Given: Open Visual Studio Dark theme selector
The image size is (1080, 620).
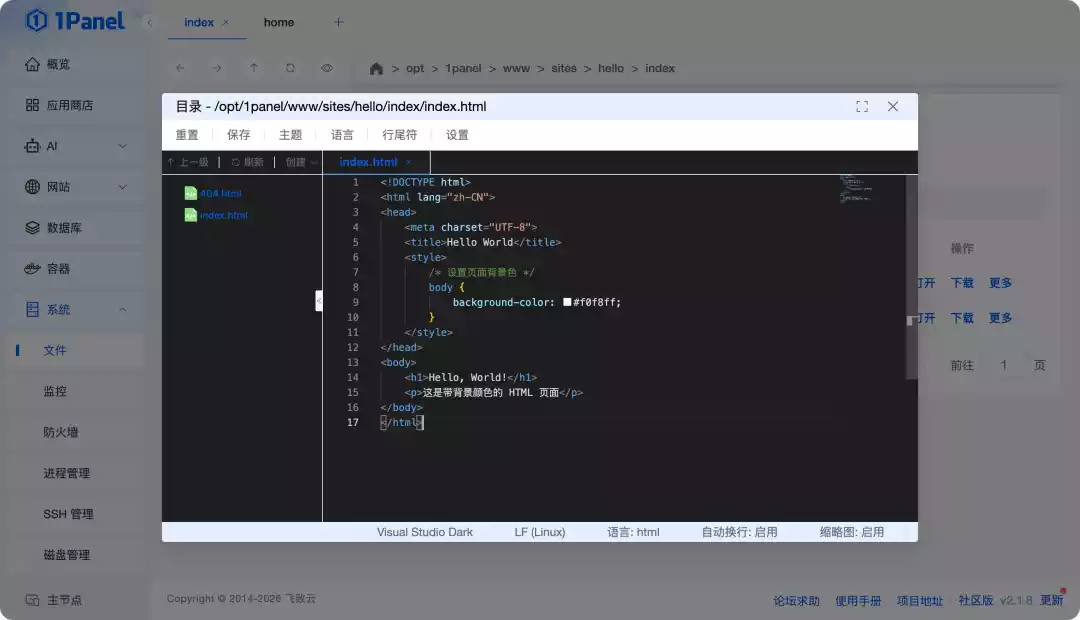Looking at the screenshot, I should pyautogui.click(x=424, y=532).
